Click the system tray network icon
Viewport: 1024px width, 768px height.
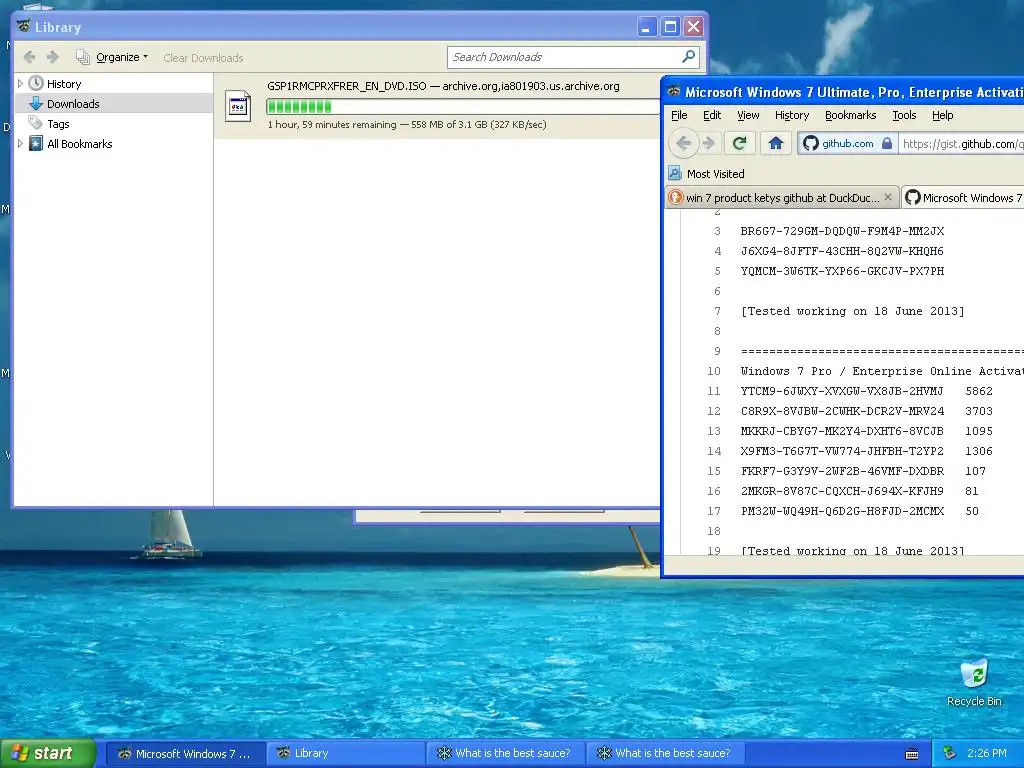point(950,754)
